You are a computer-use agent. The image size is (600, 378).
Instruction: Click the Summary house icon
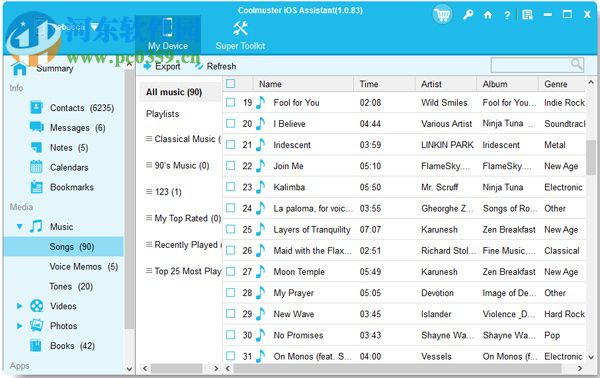19,68
